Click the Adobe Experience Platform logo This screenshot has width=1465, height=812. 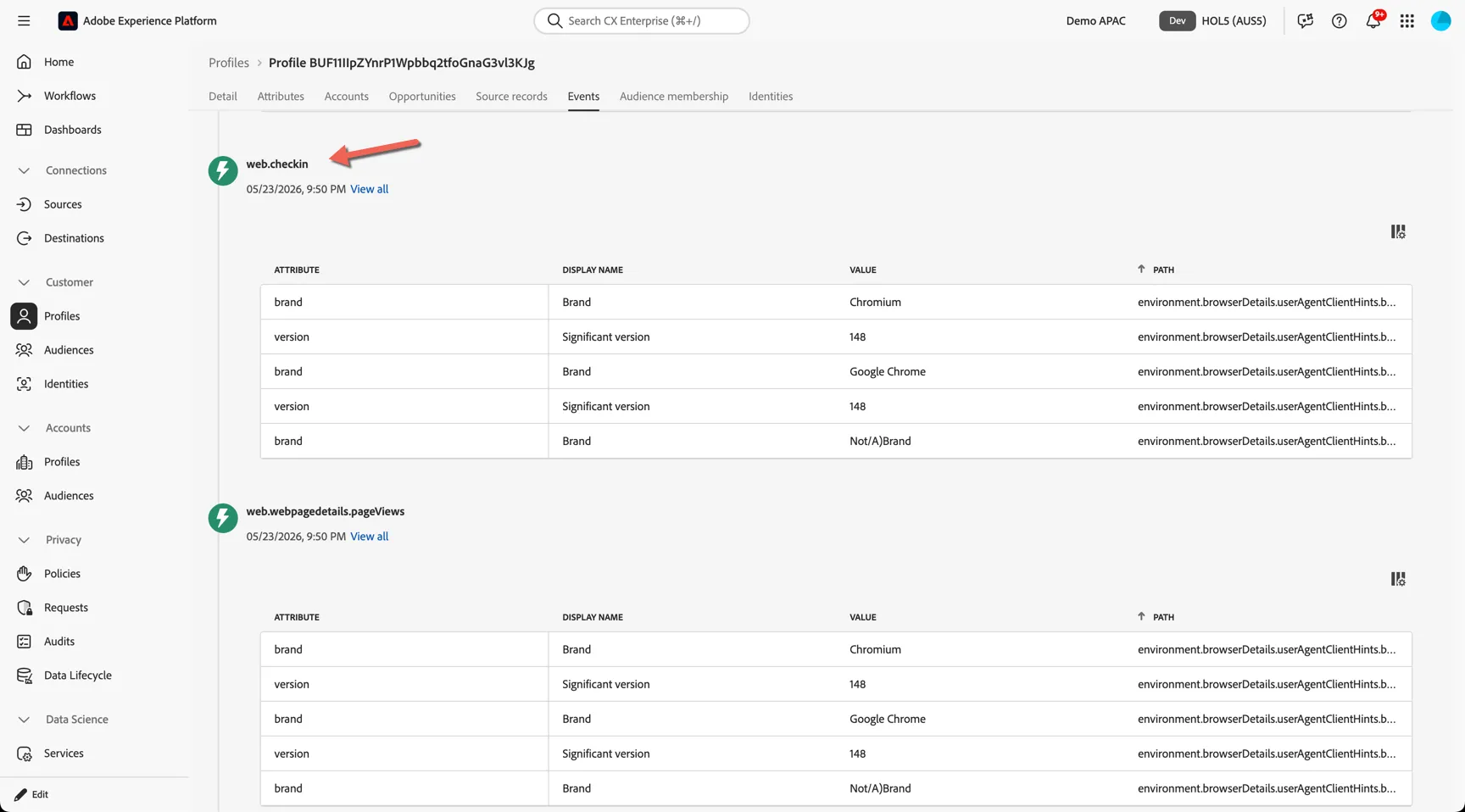tap(68, 20)
